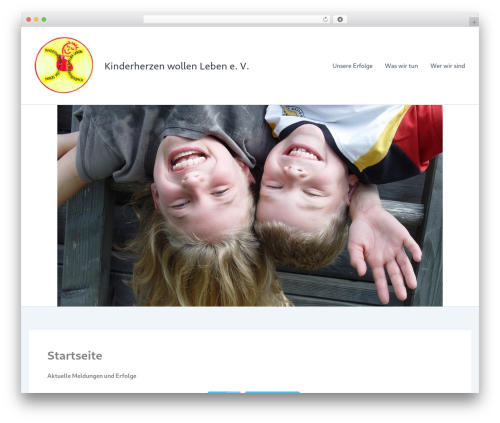This screenshot has height=423, width=500.
Task: Open the Wer wir sind menu item
Action: pyautogui.click(x=447, y=66)
